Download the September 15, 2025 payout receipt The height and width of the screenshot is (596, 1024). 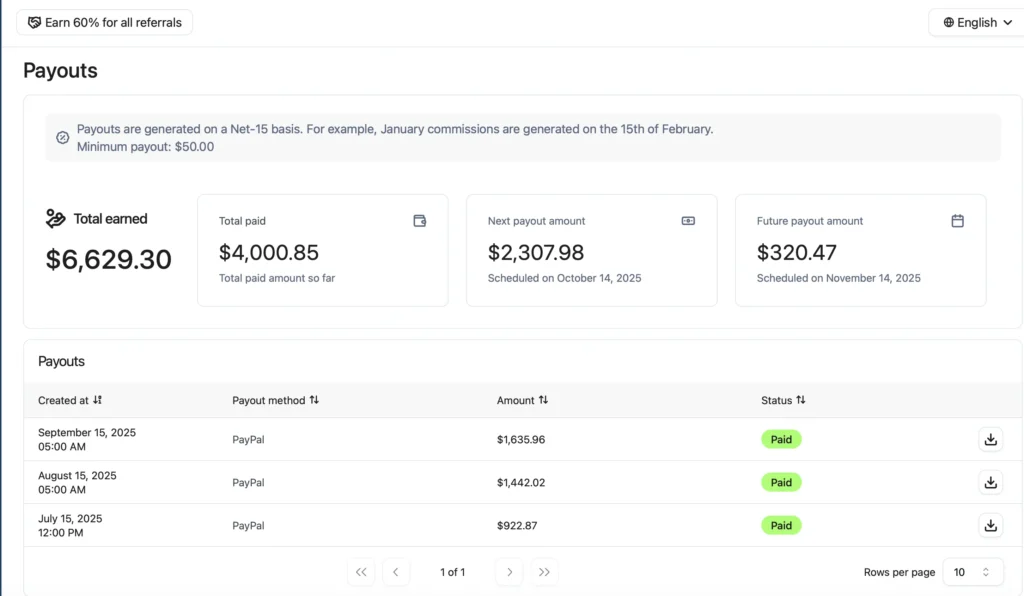990,440
